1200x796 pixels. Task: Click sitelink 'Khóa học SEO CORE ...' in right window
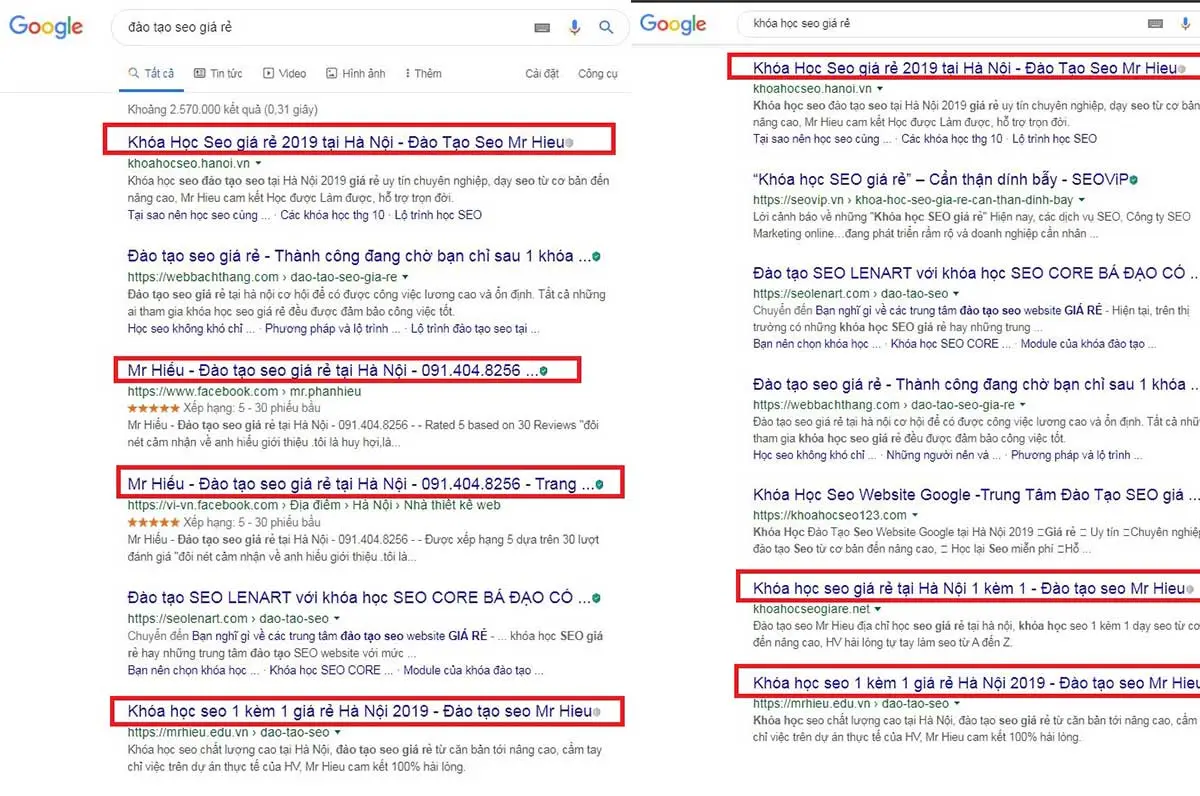[950, 343]
